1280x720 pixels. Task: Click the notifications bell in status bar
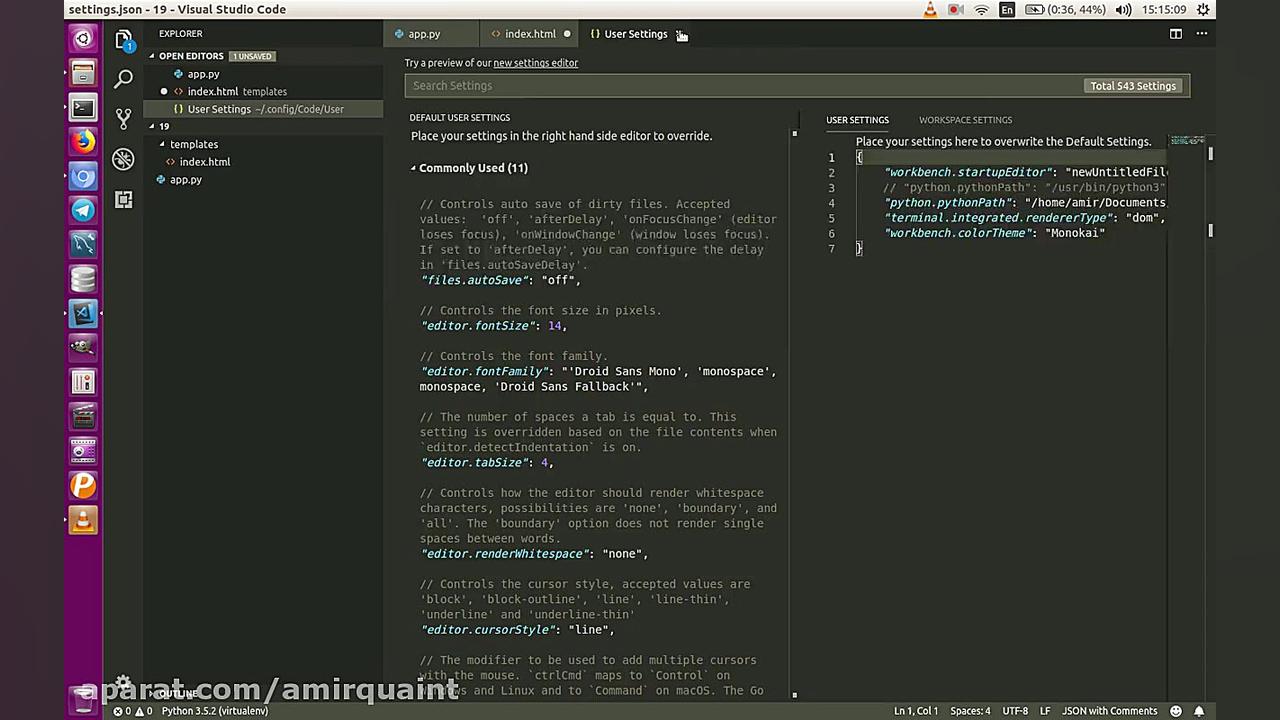(1199, 711)
